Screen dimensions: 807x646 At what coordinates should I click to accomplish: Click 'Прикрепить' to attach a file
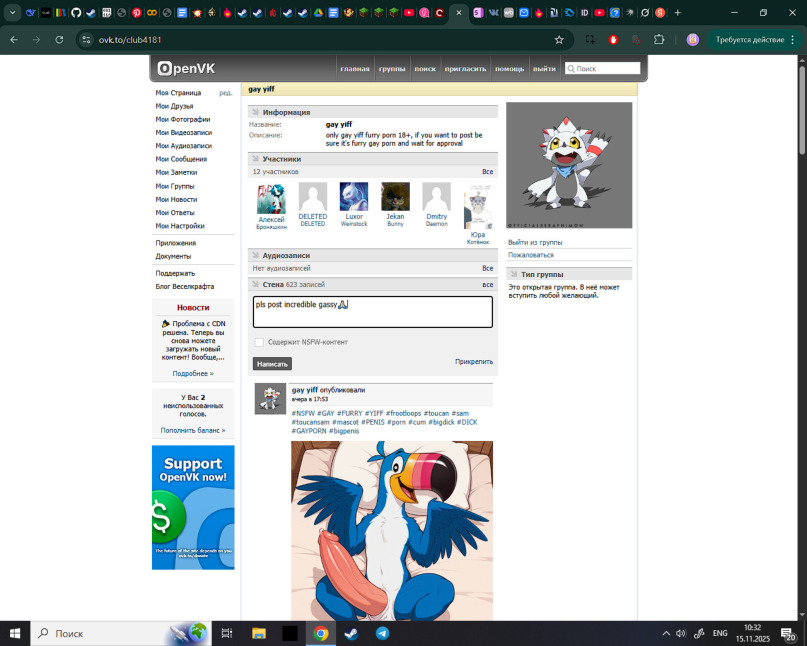coord(473,361)
